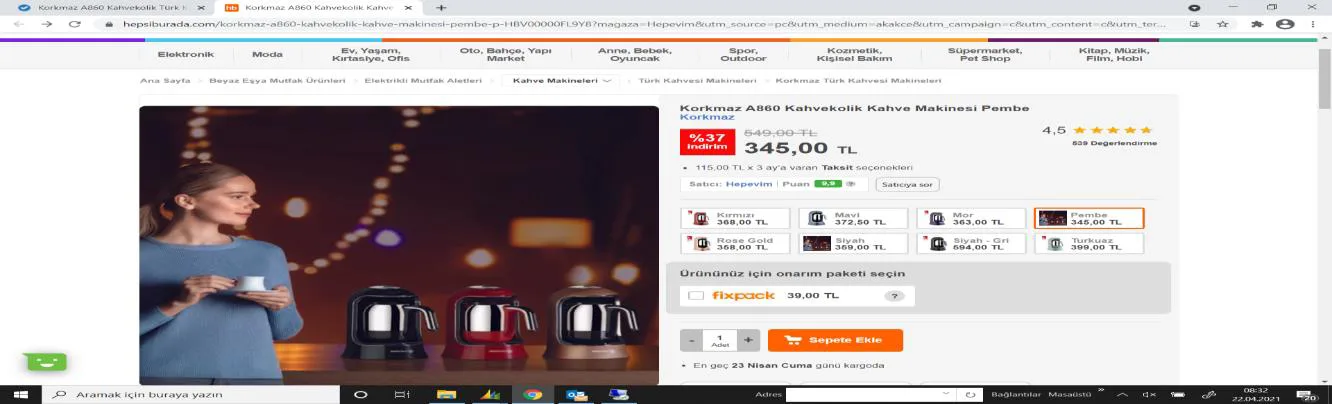Open Chrome from the taskbar
The width and height of the screenshot is (1332, 404).
[532, 394]
